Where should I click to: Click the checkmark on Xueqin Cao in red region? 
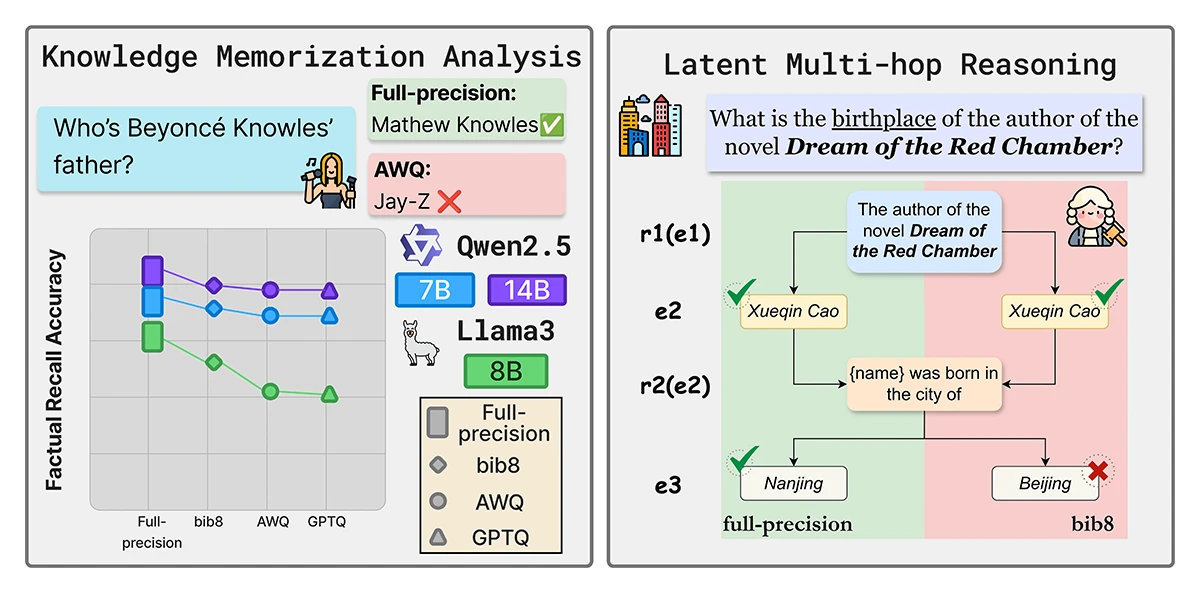pyautogui.click(x=1108, y=294)
